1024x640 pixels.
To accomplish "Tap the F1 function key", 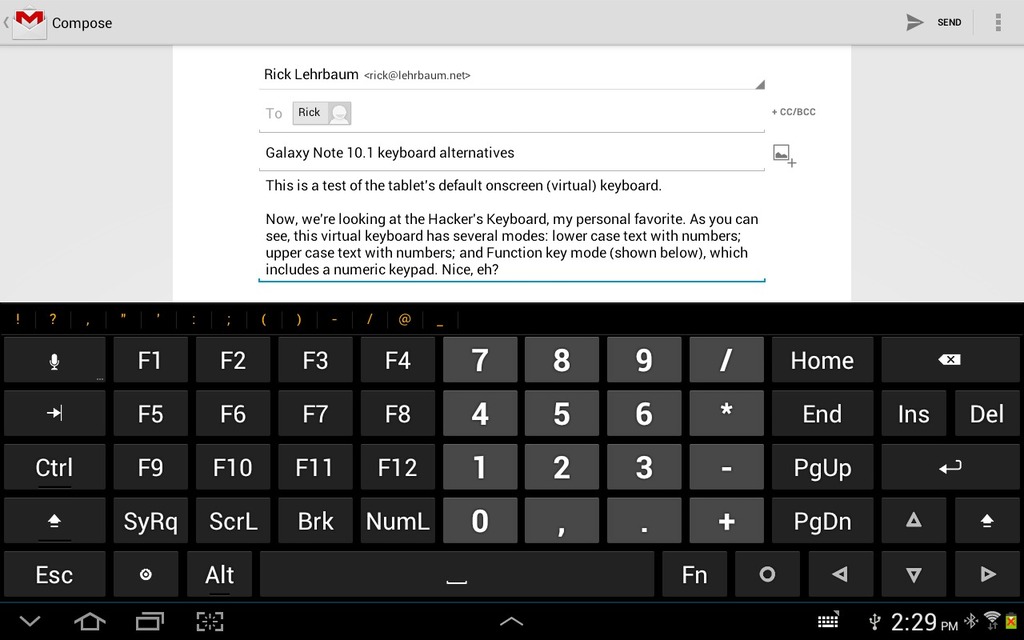I will (150, 360).
